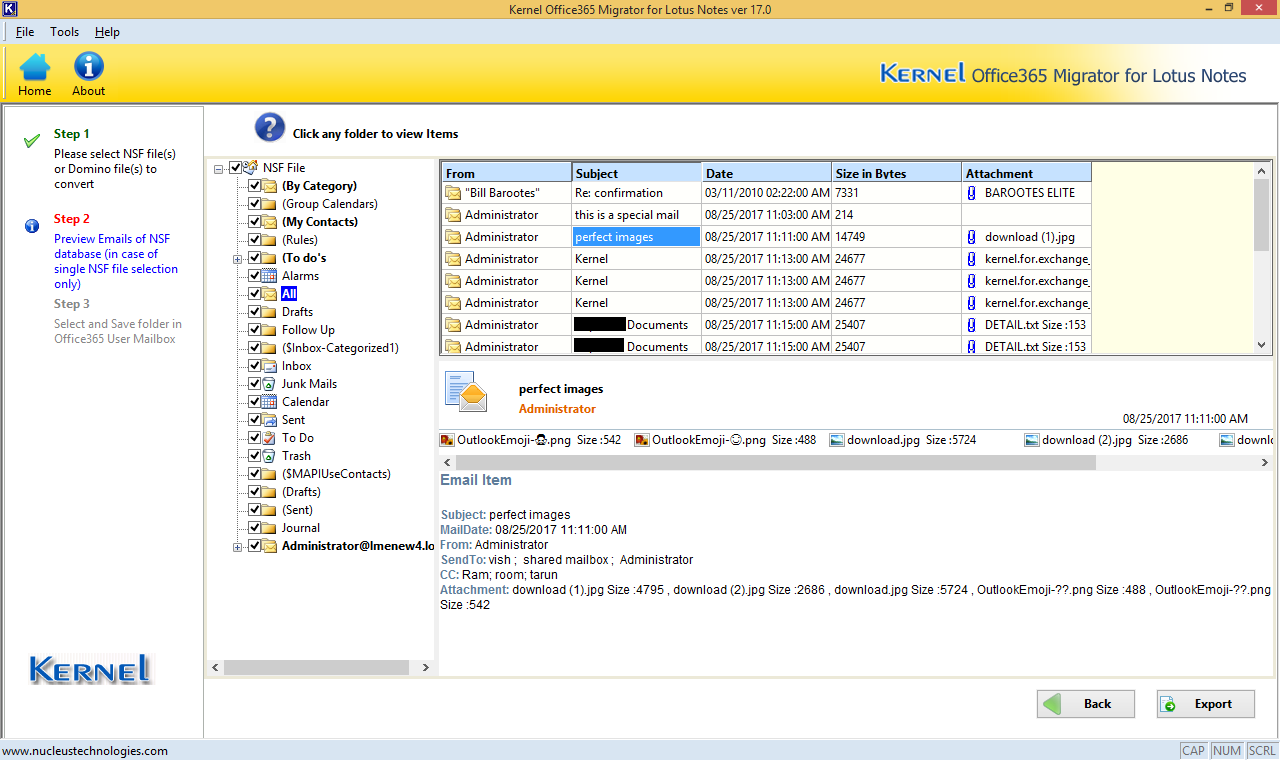Uncheck the Inbox folder checkbox
Screen dimensions: 1280x760
[x=255, y=366]
